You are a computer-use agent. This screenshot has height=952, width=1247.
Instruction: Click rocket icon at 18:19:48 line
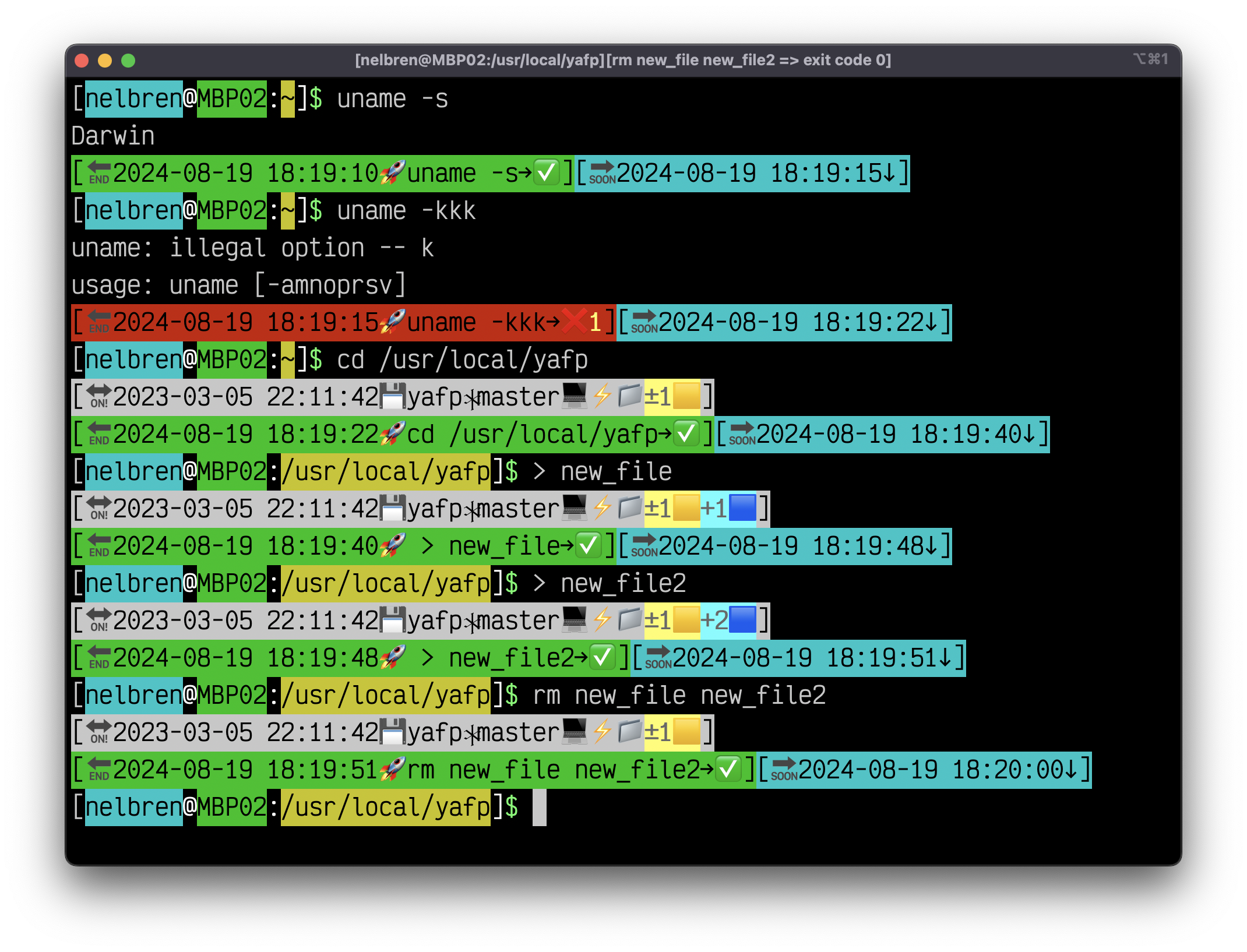tap(393, 658)
